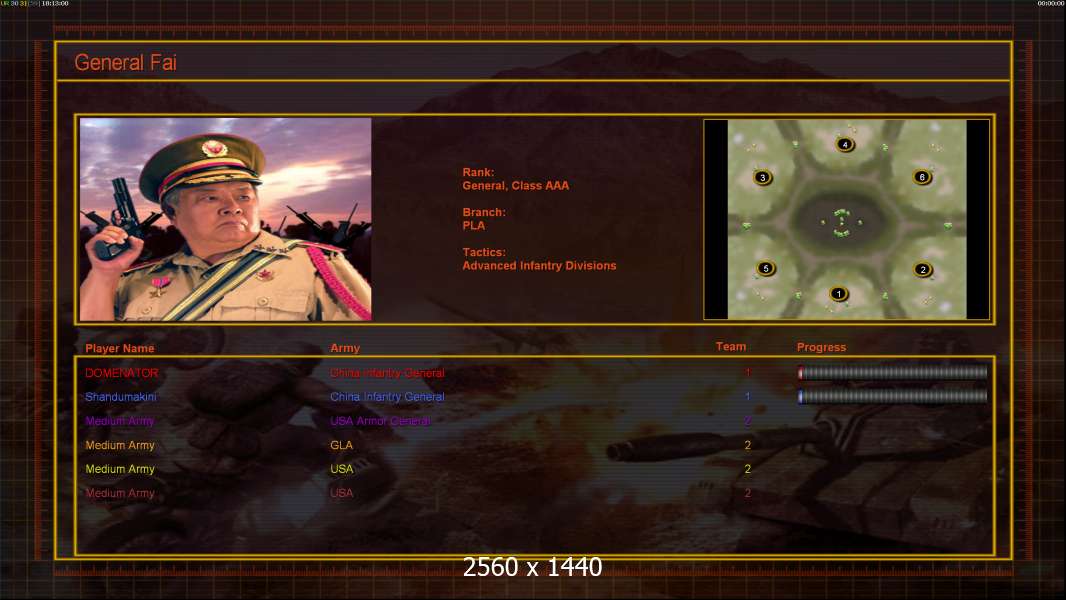Click DOMENATOR's team number 1
The height and width of the screenshot is (600, 1066).
point(748,372)
